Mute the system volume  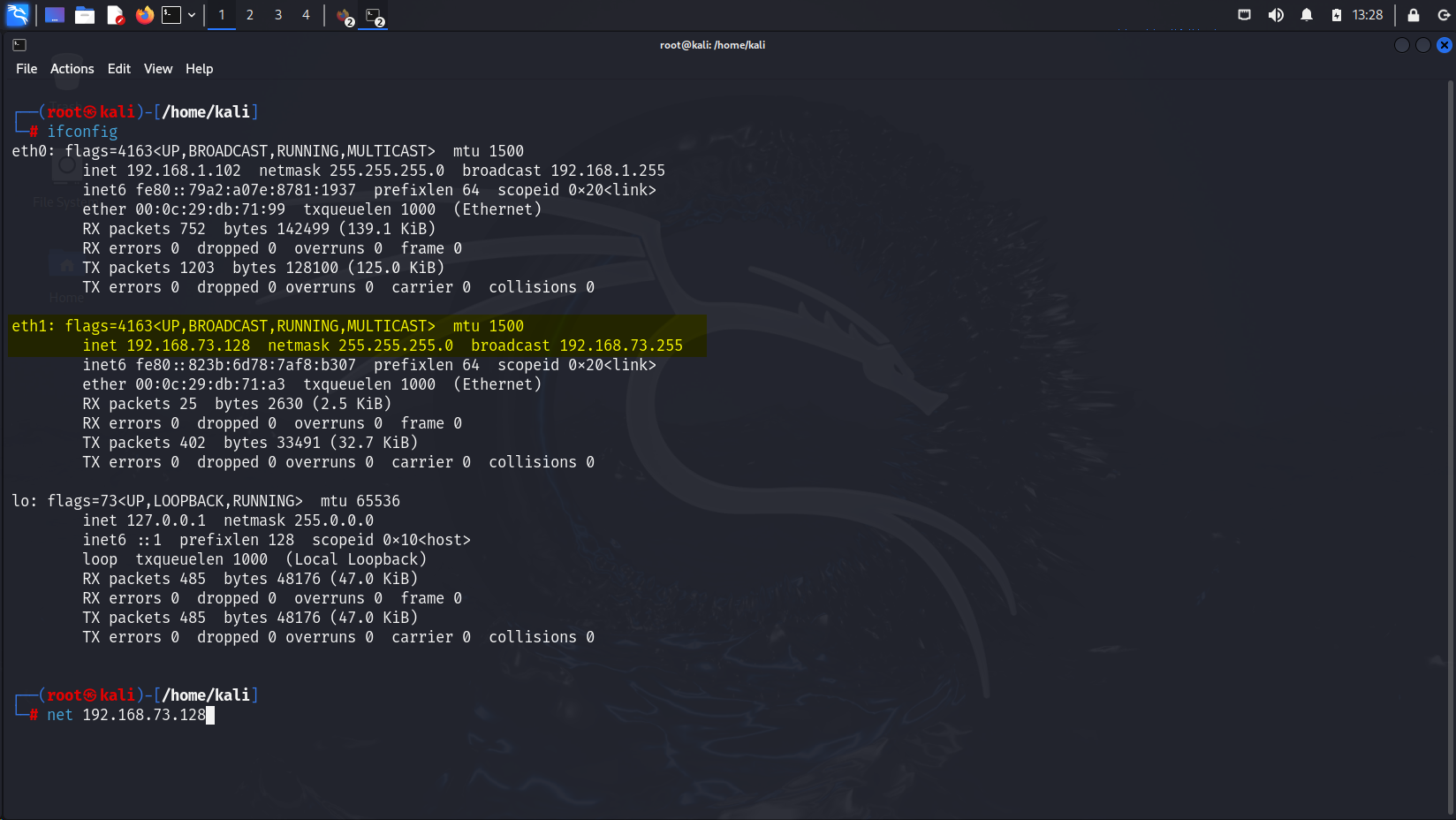[1276, 14]
